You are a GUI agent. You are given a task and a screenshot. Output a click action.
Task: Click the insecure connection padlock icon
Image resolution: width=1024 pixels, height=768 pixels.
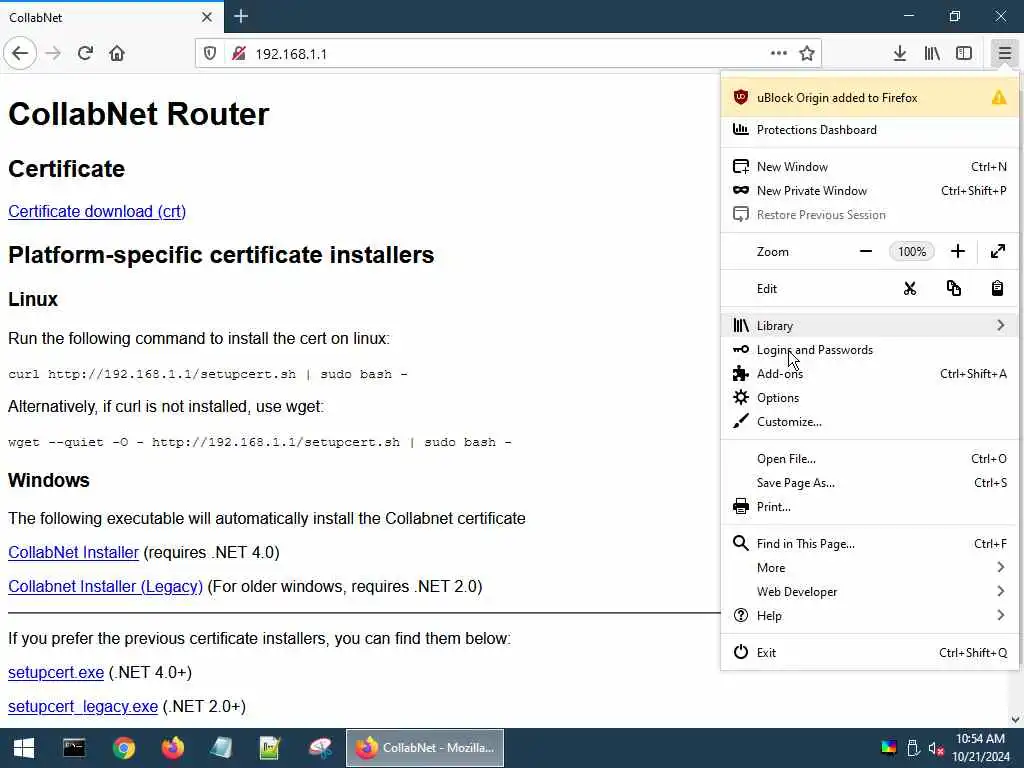click(x=239, y=54)
